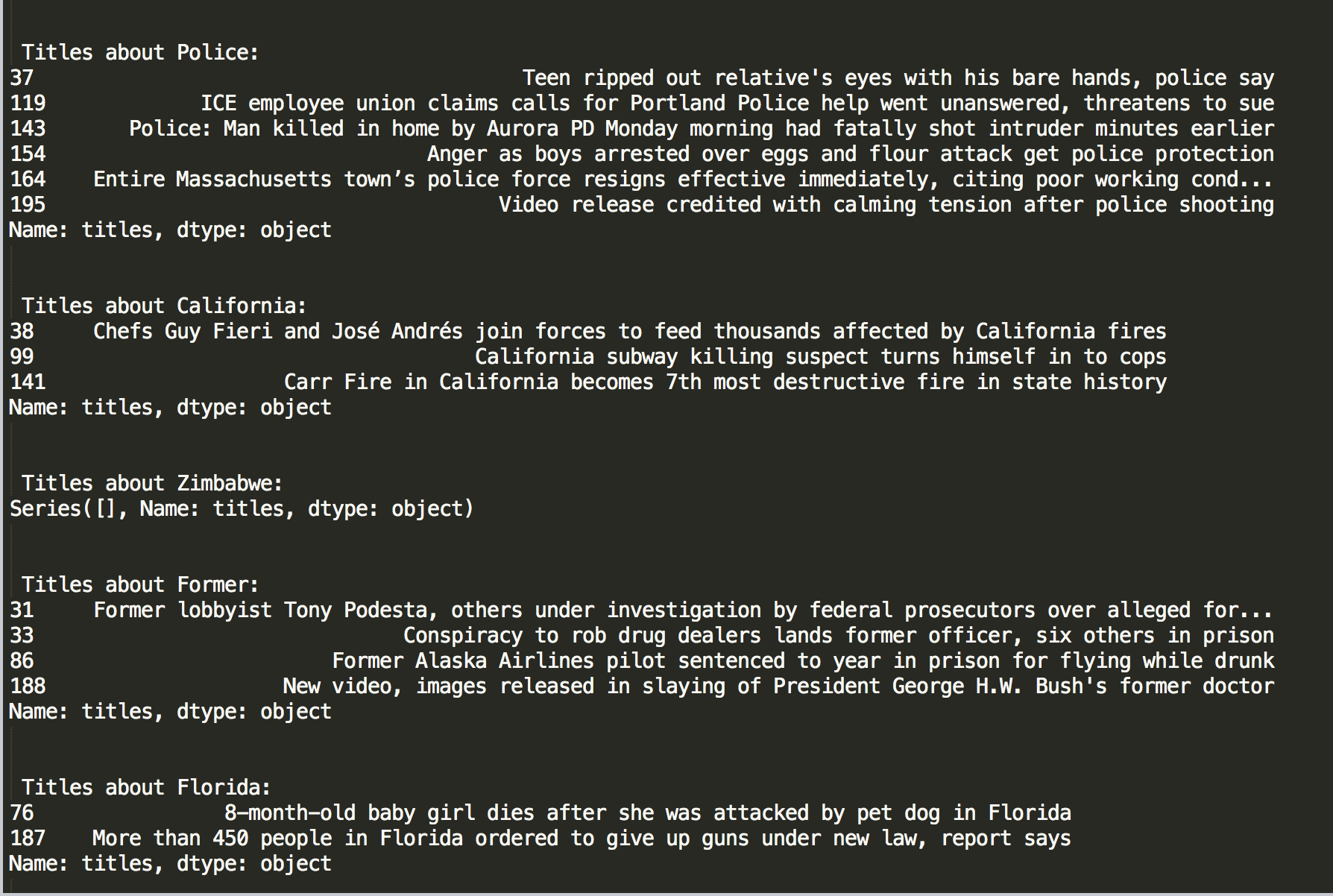The image size is (1333, 896).
Task: Click the empty Series([], Name: titles) output line
Action: pos(242,509)
